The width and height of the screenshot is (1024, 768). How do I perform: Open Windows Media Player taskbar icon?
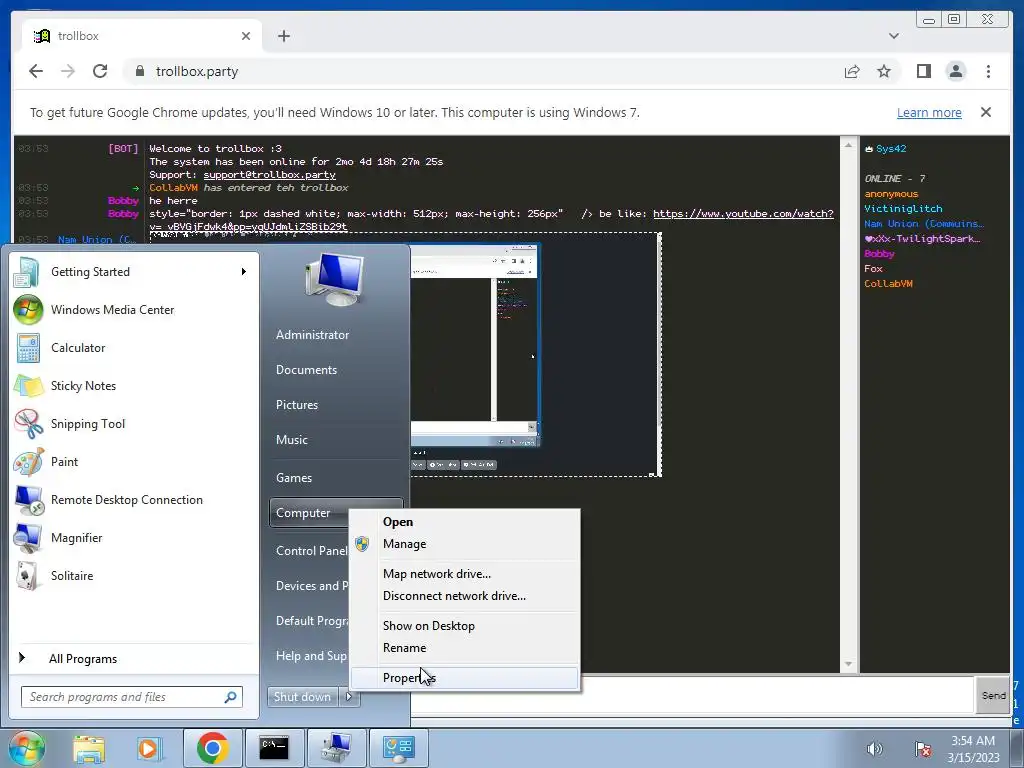coord(148,748)
